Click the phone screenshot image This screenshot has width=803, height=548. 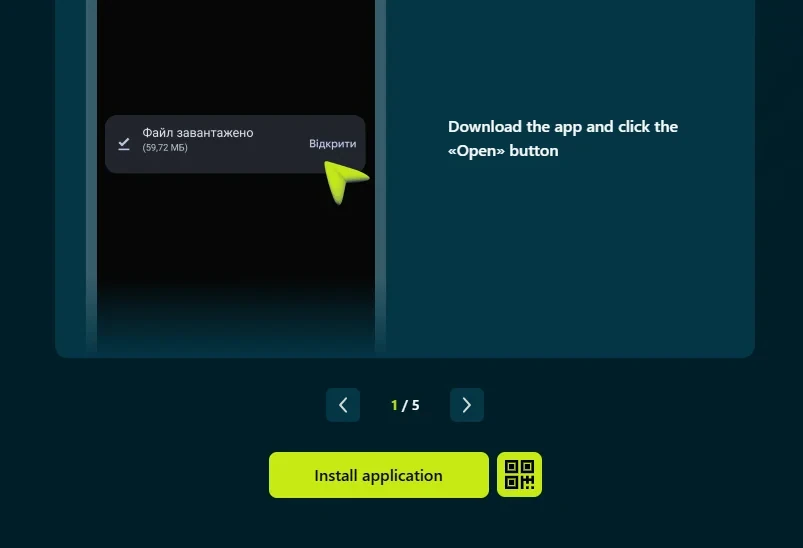(236, 176)
